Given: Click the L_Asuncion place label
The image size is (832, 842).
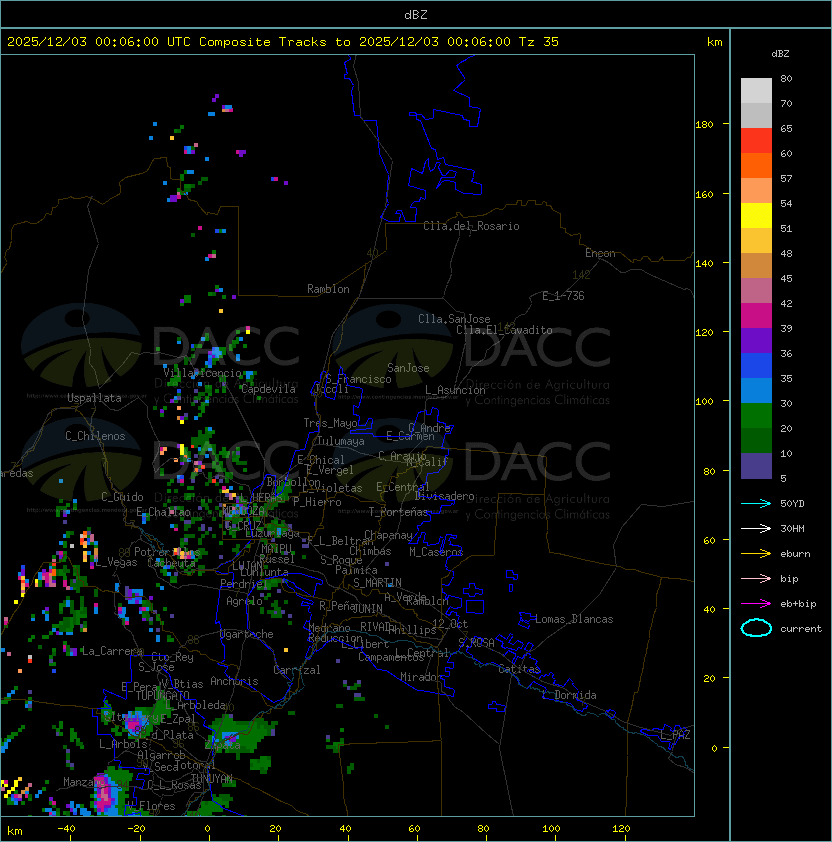Looking at the screenshot, I should (x=455, y=390).
